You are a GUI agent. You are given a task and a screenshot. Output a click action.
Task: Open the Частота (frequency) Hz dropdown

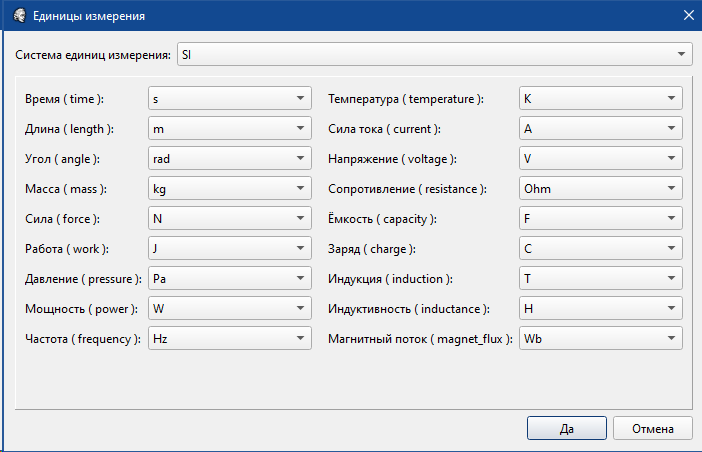229,339
